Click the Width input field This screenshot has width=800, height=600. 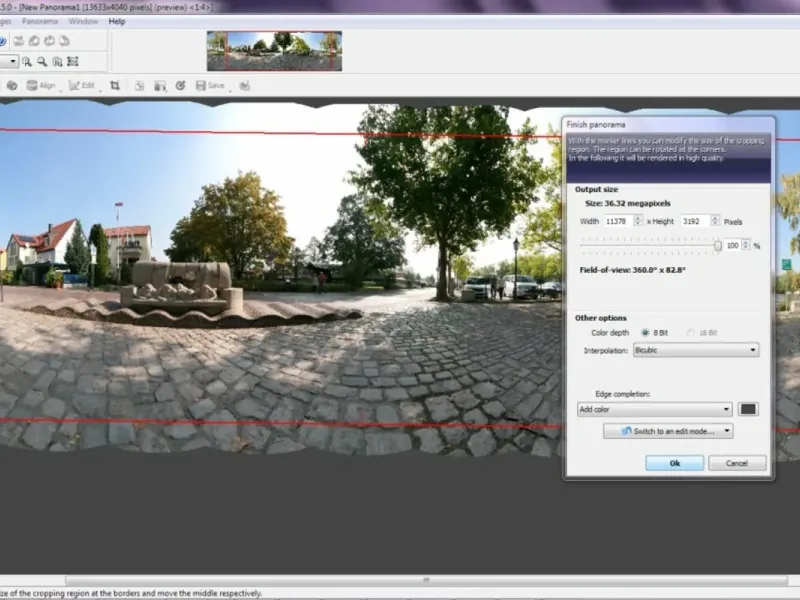click(x=617, y=221)
